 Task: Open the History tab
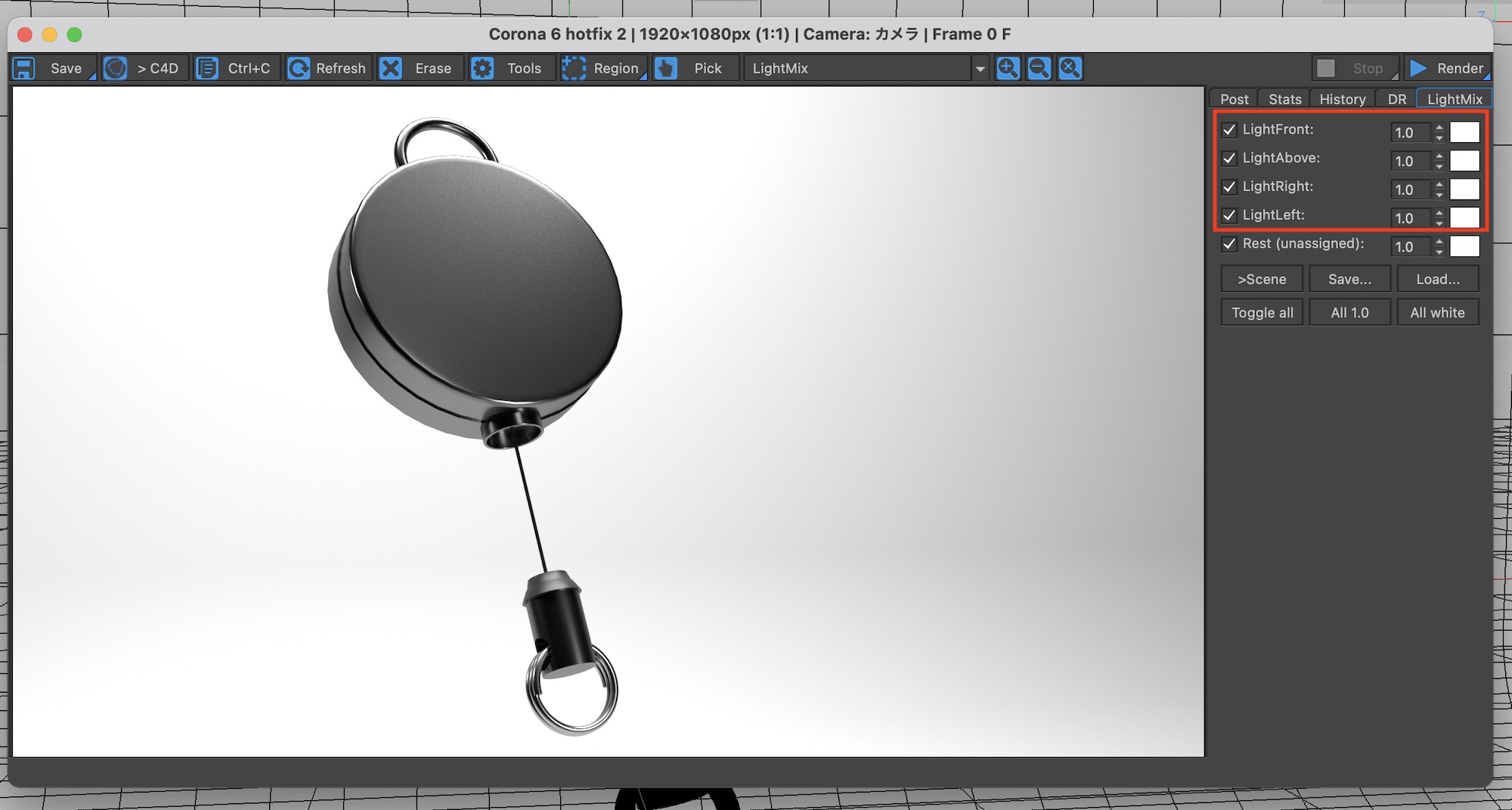point(1342,99)
